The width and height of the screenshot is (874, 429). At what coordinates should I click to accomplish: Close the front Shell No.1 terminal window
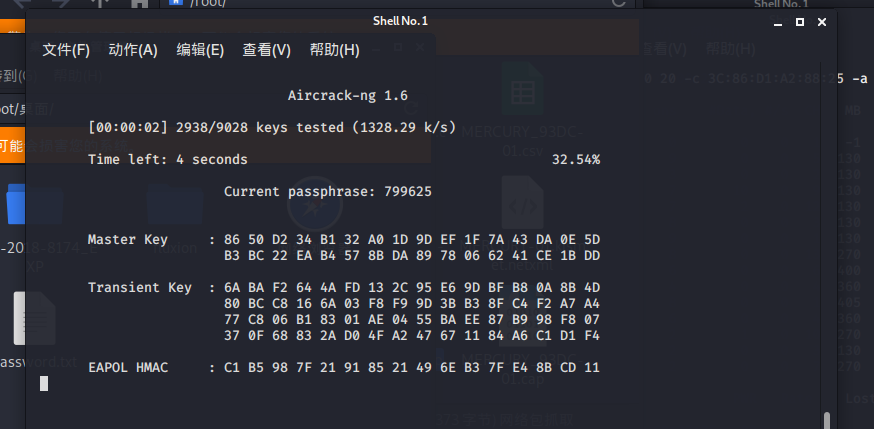[x=822, y=22]
